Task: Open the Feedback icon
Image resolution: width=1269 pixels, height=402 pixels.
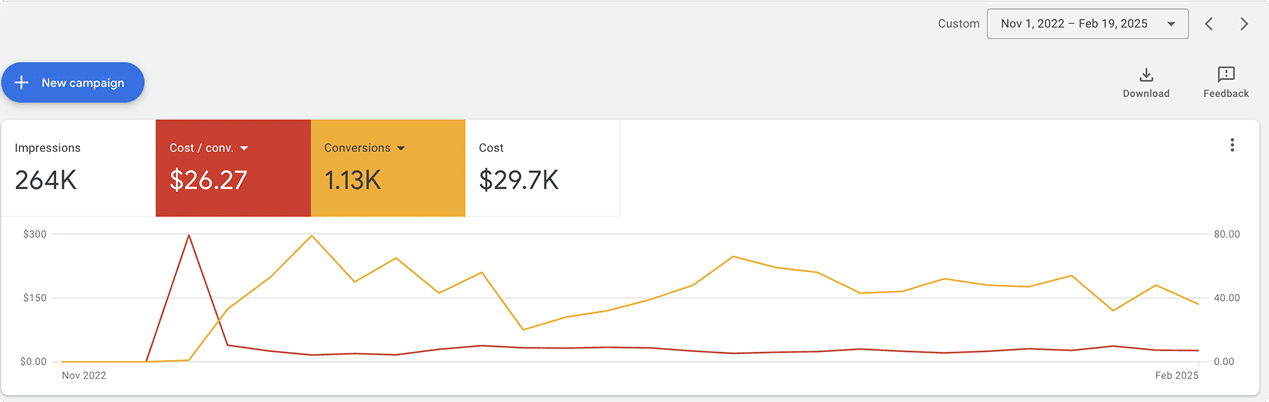Action: (x=1226, y=75)
